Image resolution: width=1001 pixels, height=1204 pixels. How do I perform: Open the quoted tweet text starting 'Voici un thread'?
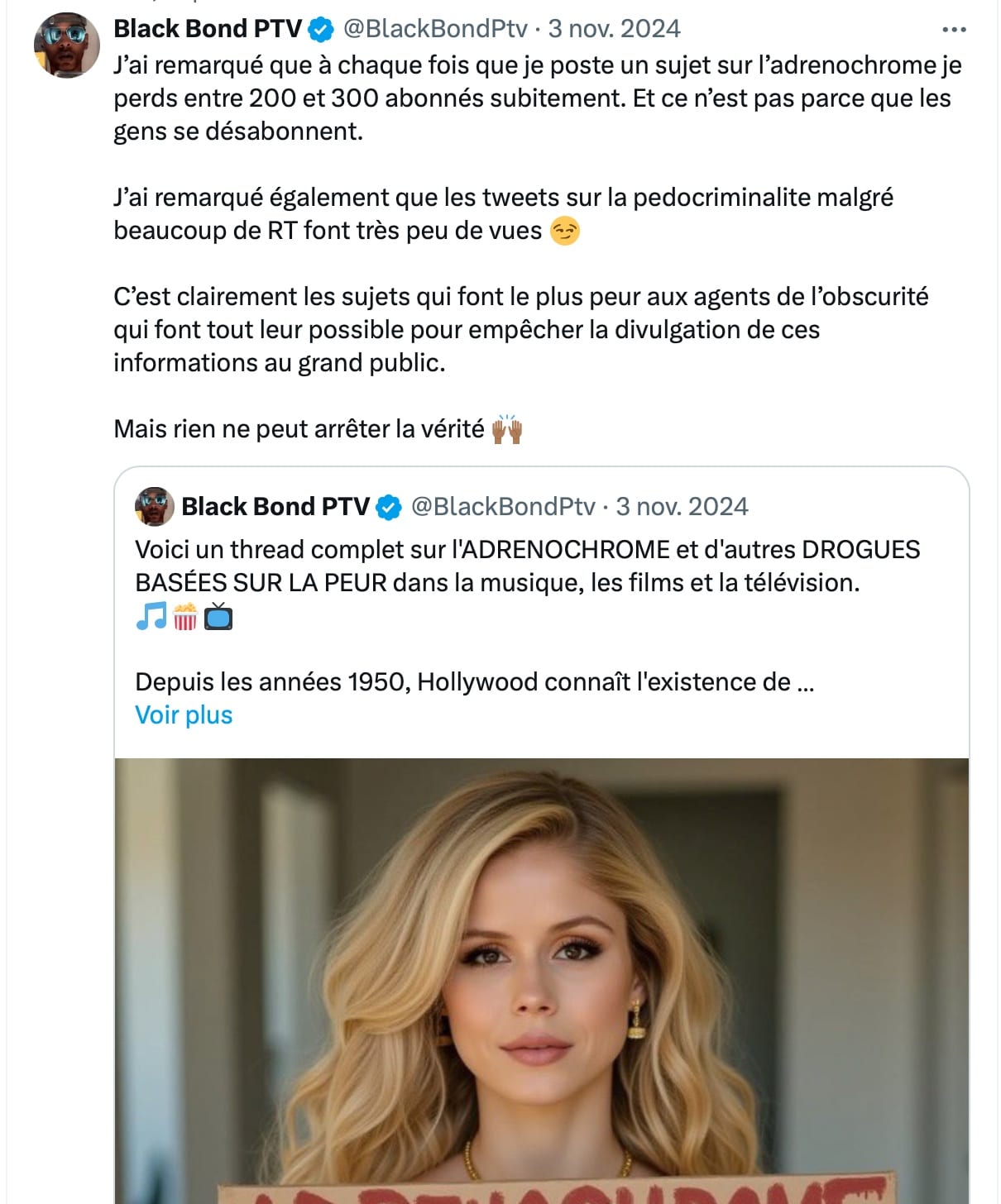(527, 566)
